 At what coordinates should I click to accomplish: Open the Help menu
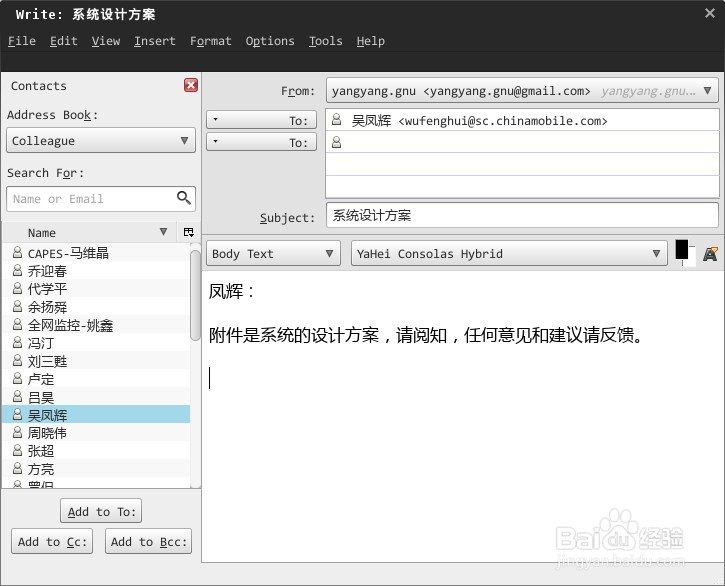pyautogui.click(x=370, y=41)
